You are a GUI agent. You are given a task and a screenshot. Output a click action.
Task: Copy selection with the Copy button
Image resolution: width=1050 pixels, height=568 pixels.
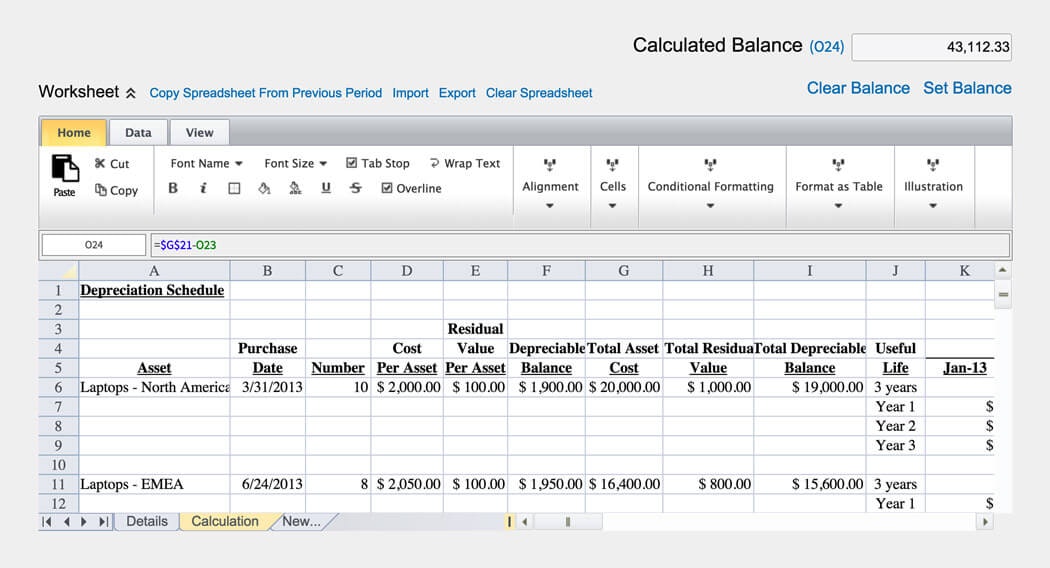[117, 190]
